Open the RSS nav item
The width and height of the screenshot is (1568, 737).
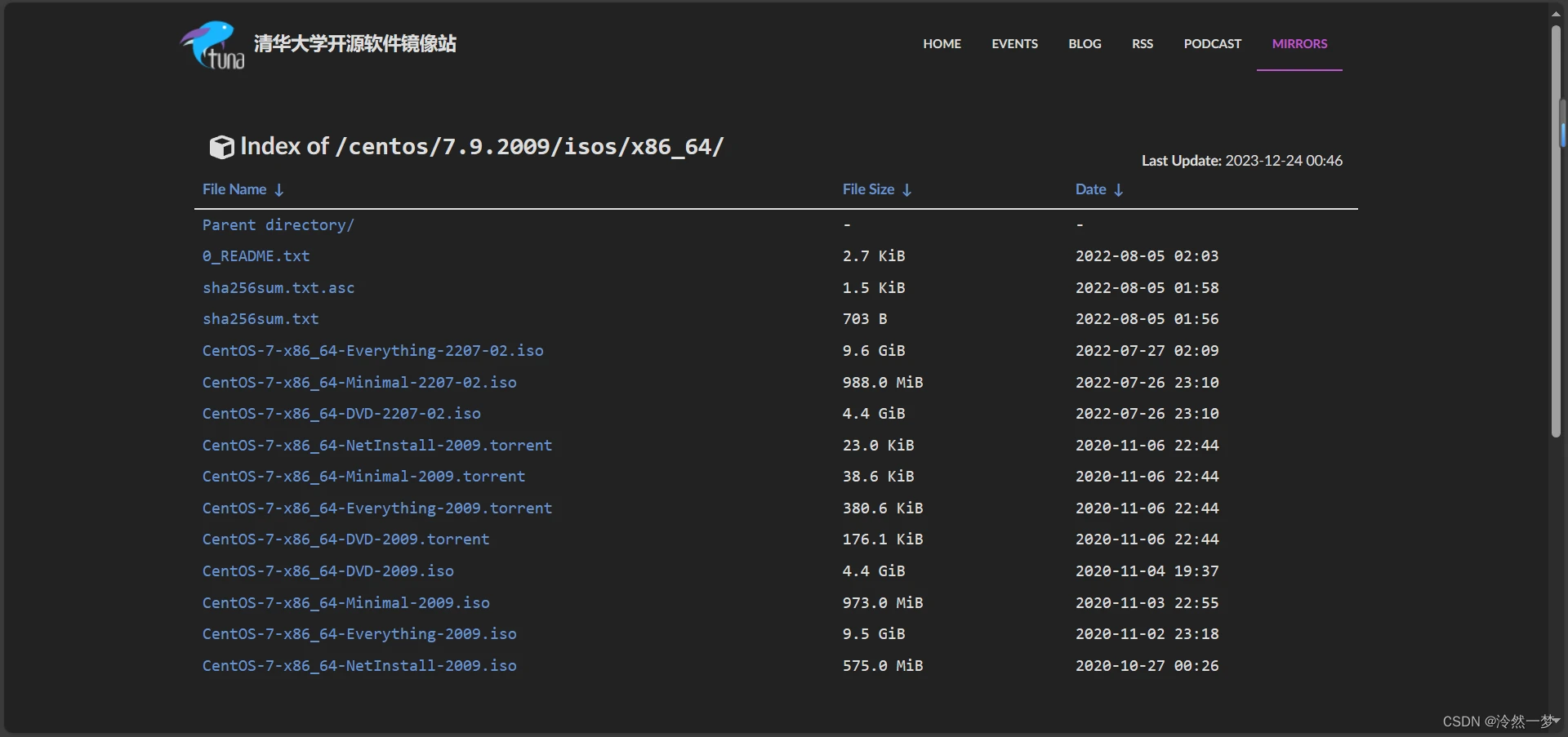[1143, 44]
